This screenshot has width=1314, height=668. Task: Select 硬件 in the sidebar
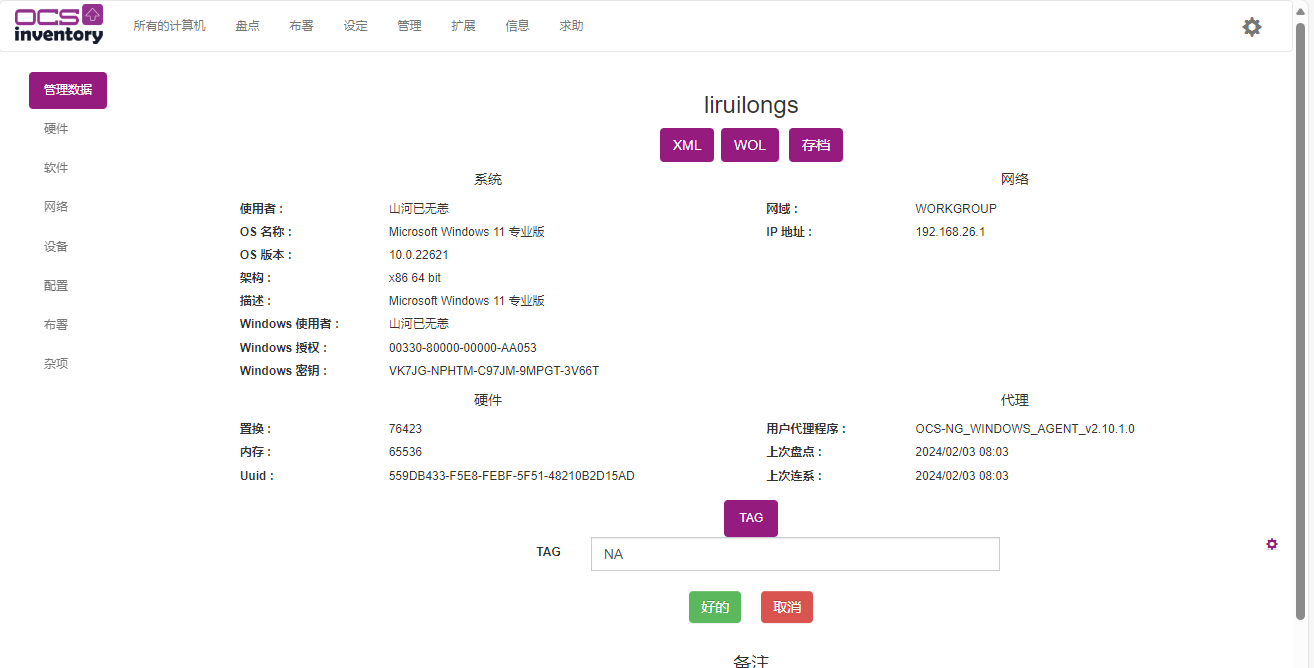pos(56,129)
